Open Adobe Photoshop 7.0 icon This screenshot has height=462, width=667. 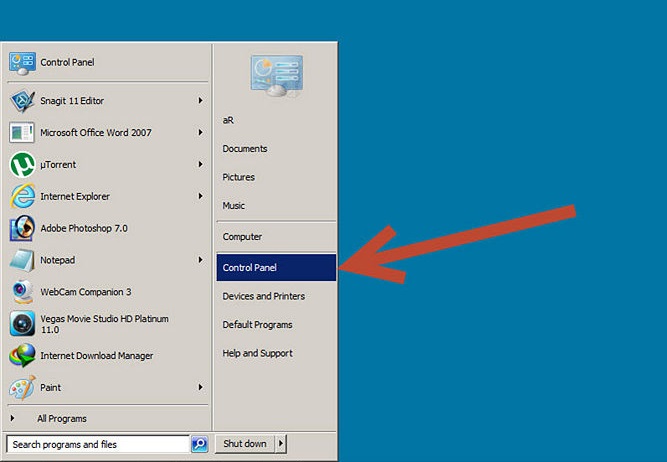(x=22, y=228)
